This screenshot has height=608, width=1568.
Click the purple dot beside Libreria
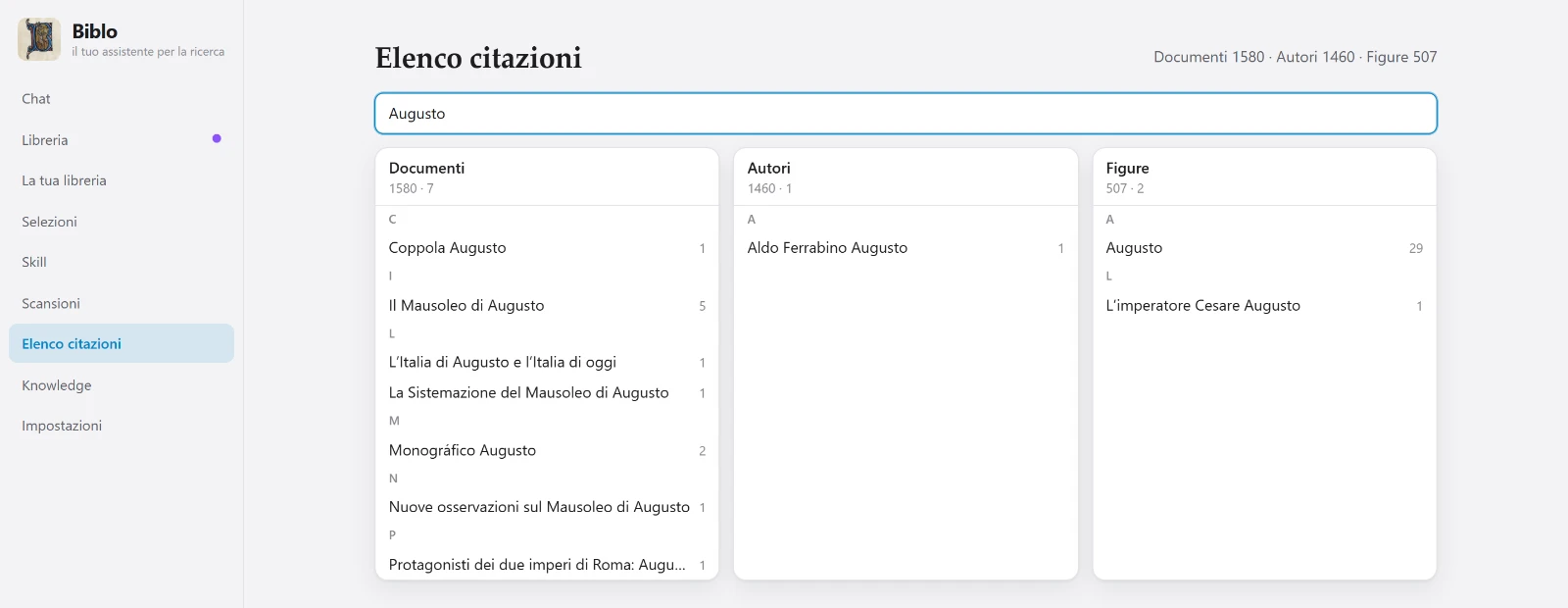click(217, 138)
